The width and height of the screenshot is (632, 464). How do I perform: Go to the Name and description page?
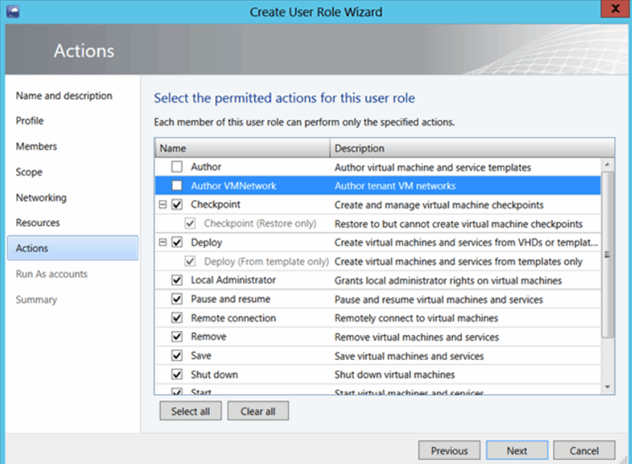pos(64,96)
